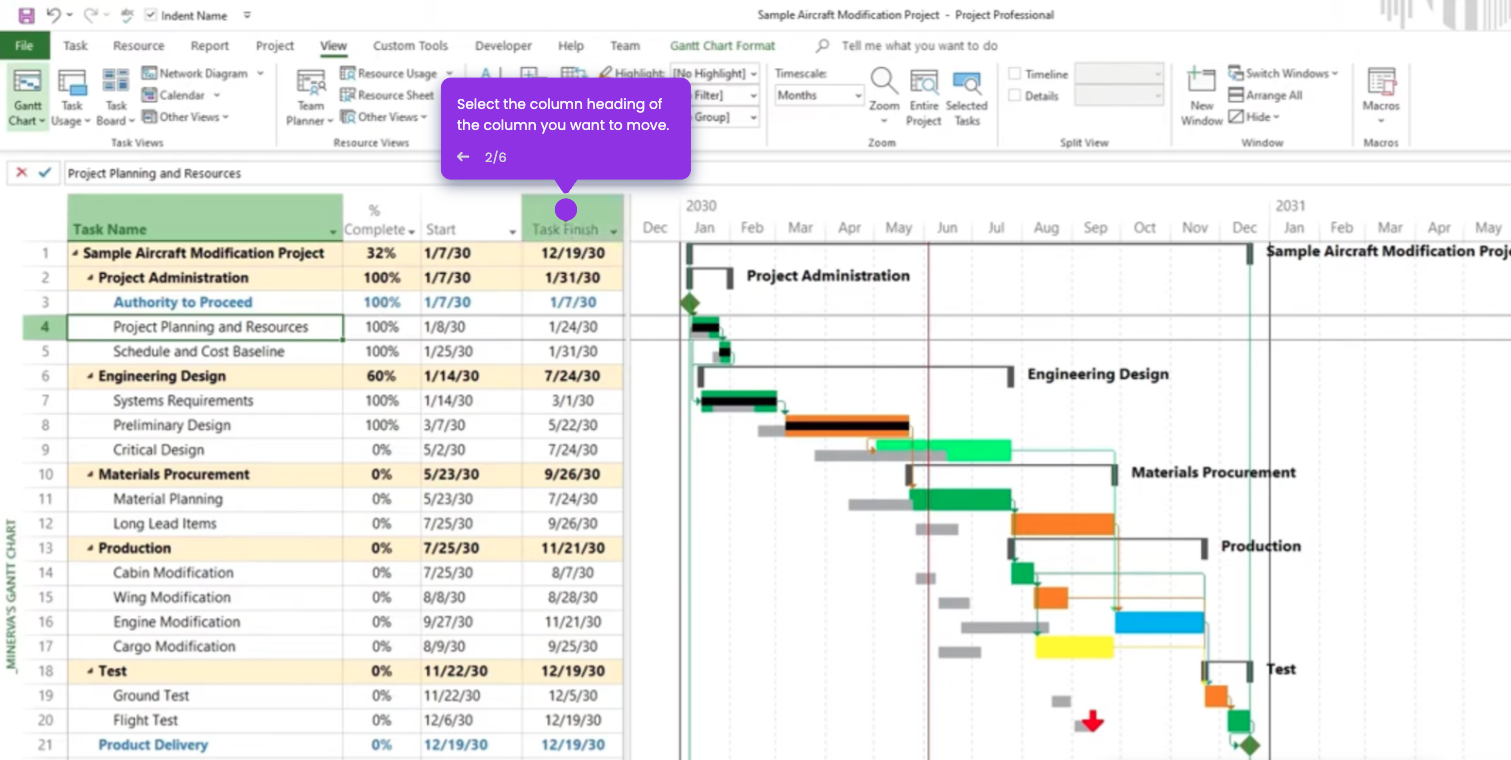Click the Tell me what you want search box
The height and width of the screenshot is (760, 1511).
point(919,46)
